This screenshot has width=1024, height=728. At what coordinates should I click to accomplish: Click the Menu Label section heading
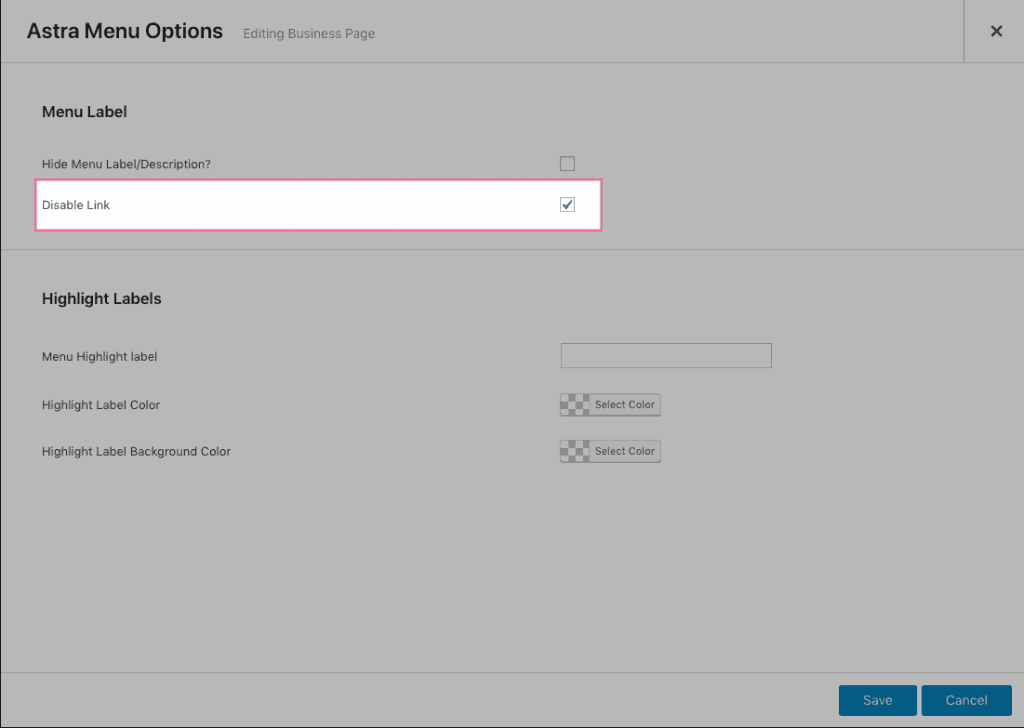[84, 112]
